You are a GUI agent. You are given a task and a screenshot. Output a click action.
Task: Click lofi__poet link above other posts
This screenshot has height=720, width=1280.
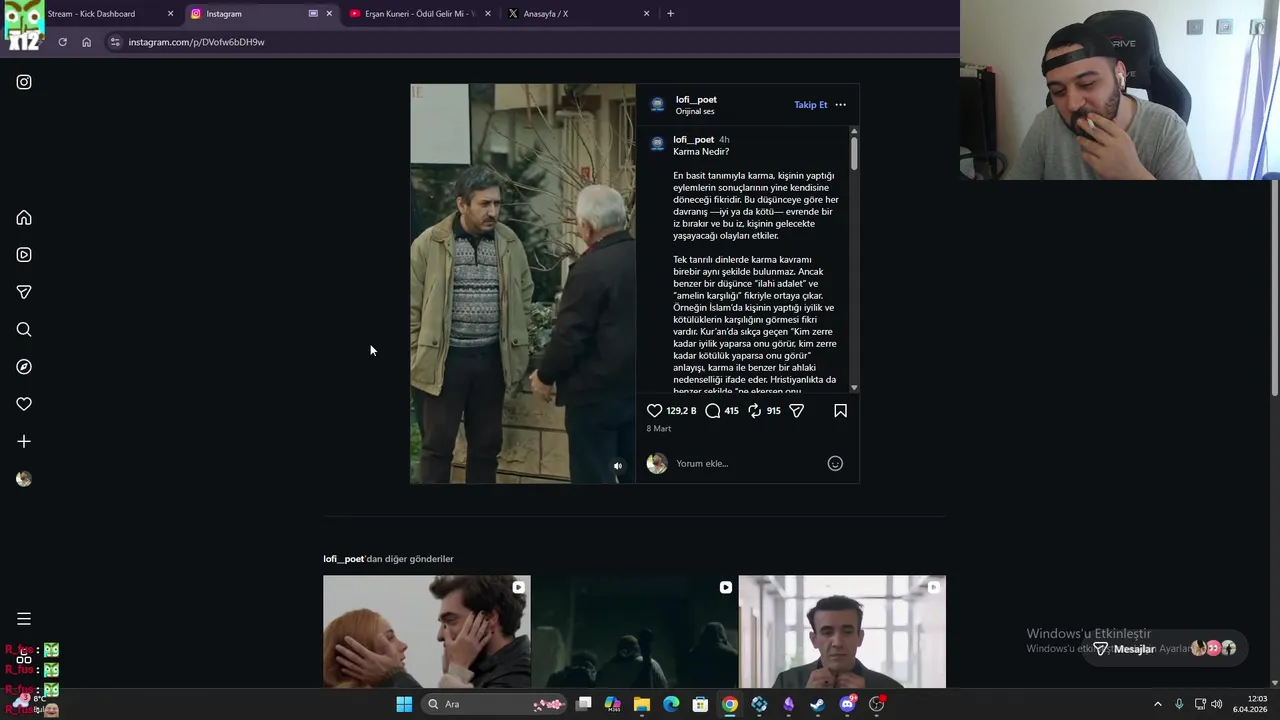343,559
